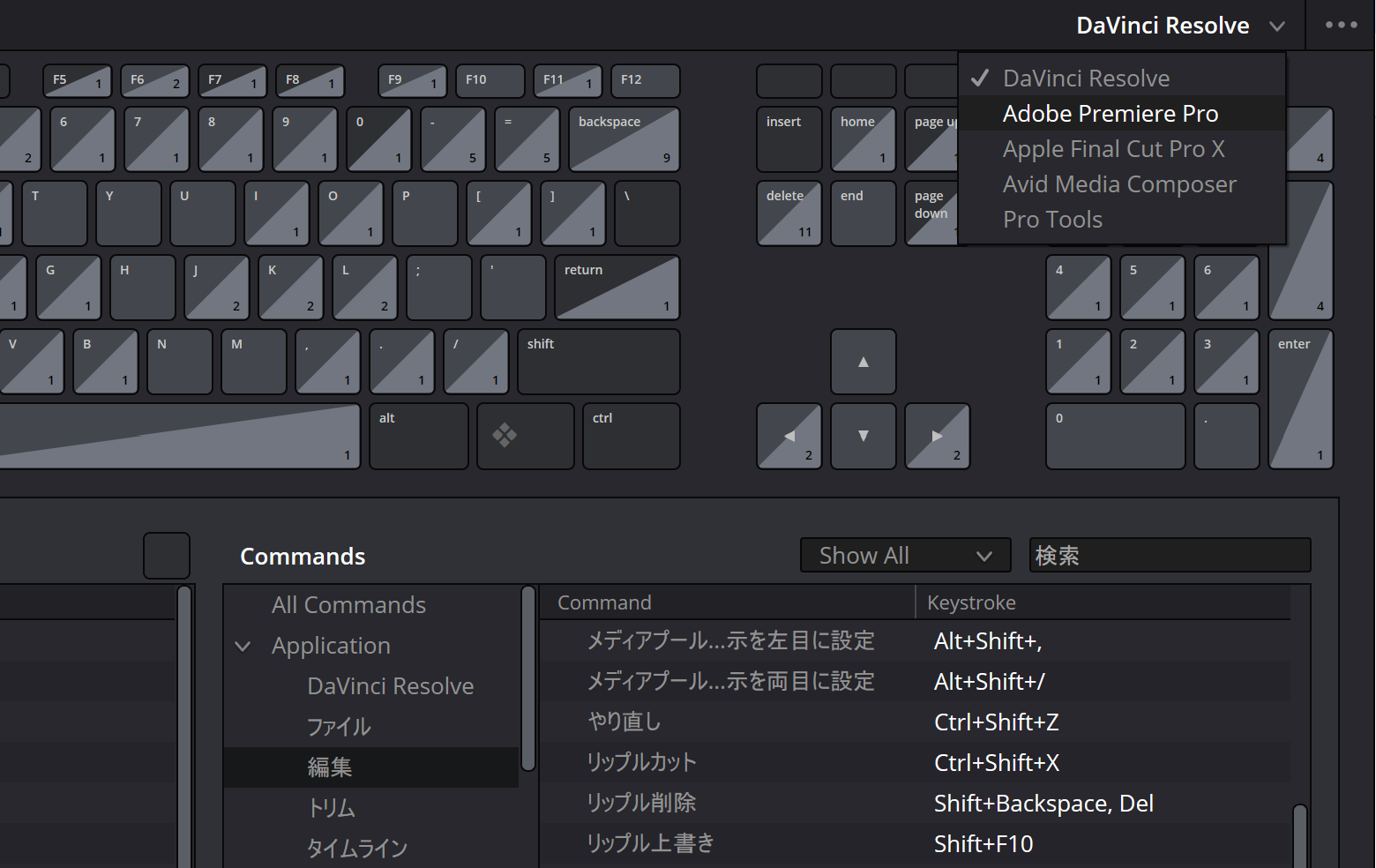Select the right alt key

point(419,436)
